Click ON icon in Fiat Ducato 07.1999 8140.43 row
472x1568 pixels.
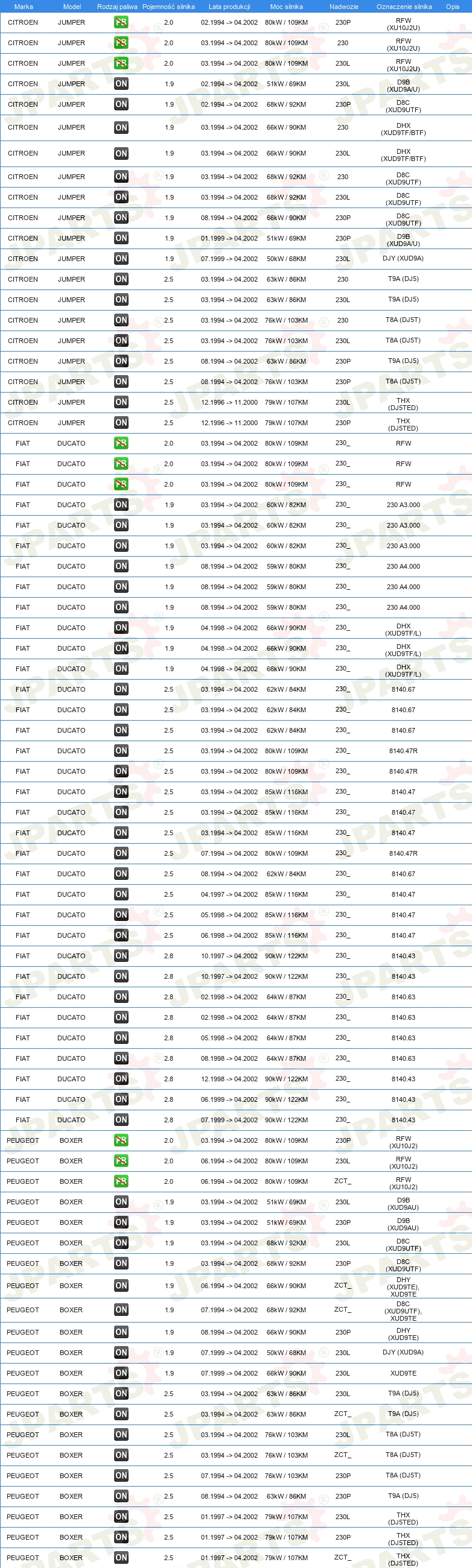click(x=121, y=1120)
